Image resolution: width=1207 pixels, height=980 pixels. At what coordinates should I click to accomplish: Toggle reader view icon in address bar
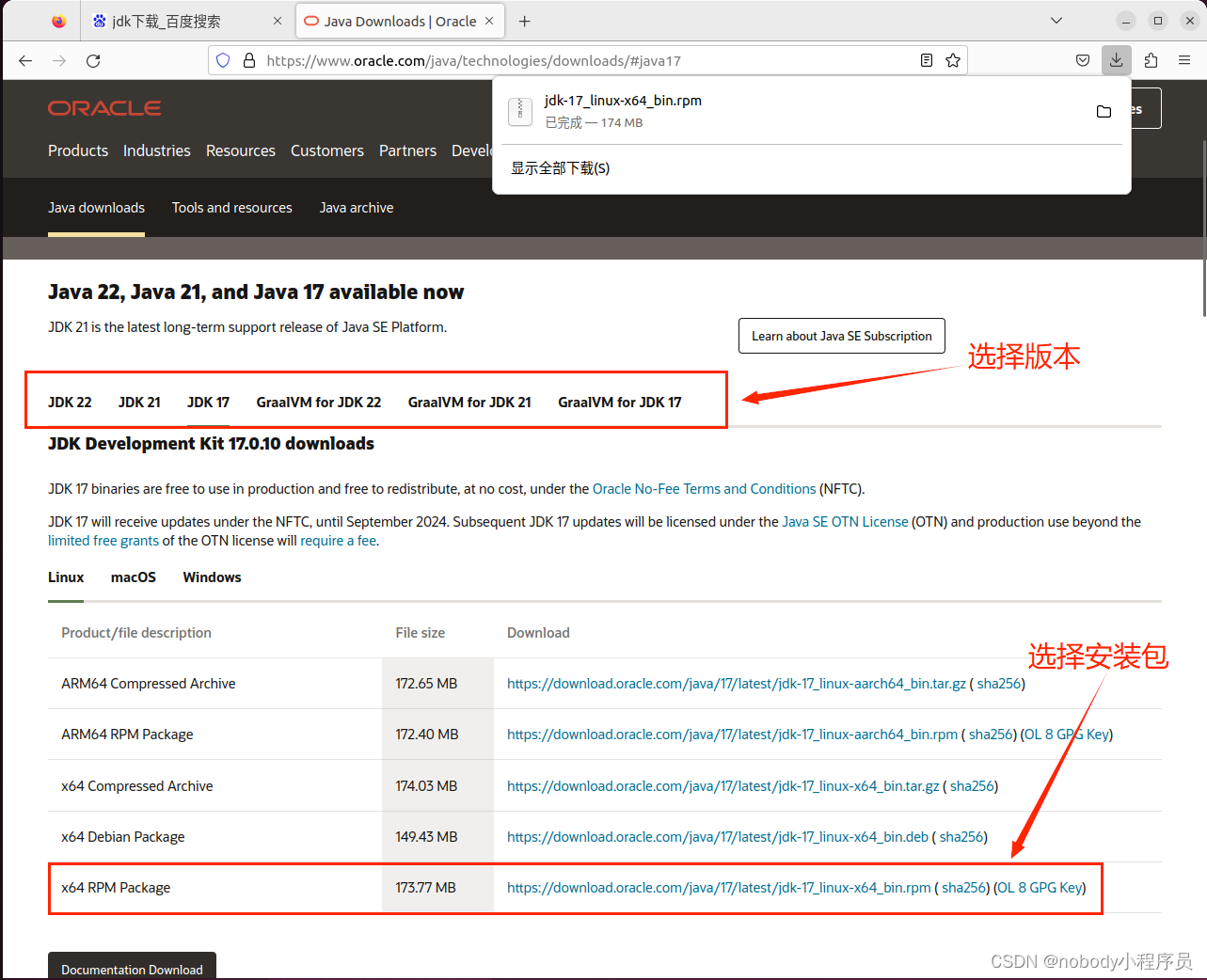(x=927, y=60)
